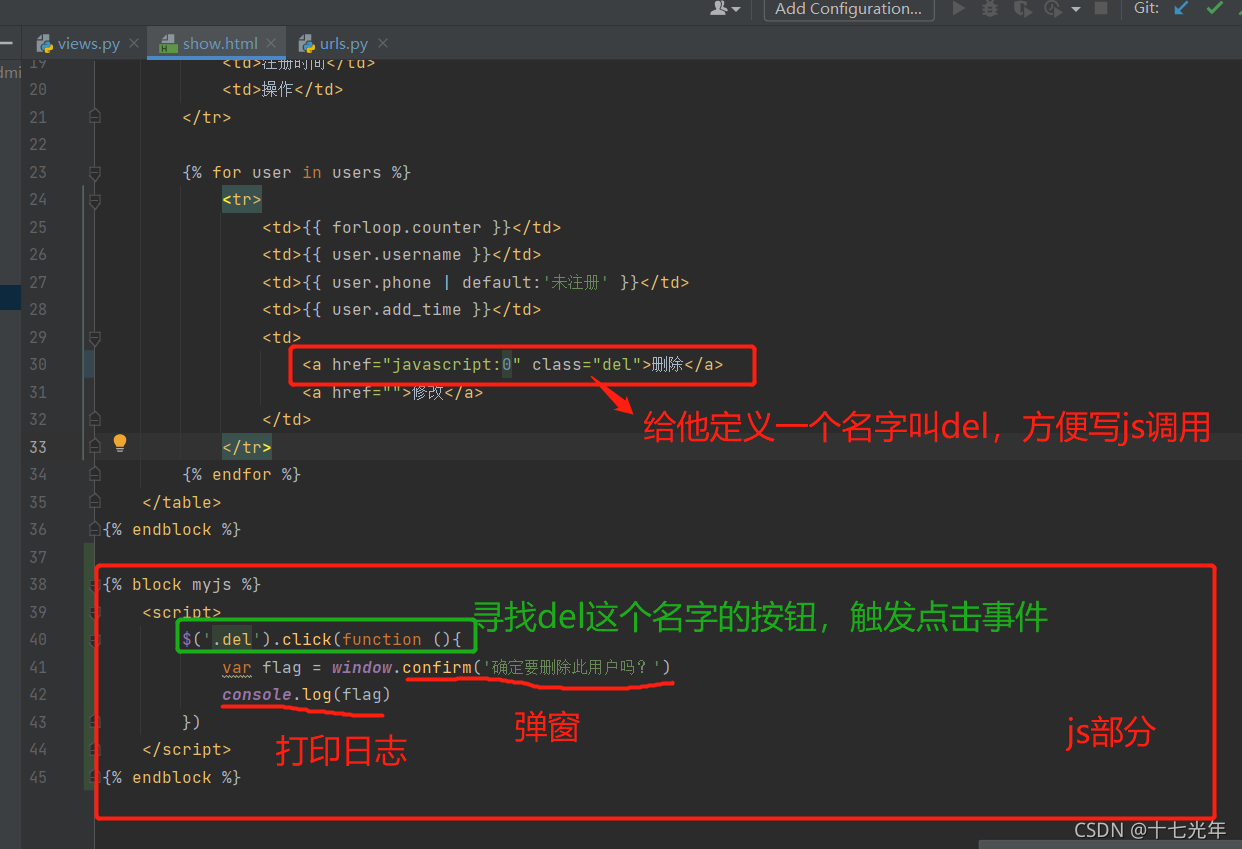Click the 'javascript:0' href value
The image size is (1242, 849).
pyautogui.click(x=451, y=365)
